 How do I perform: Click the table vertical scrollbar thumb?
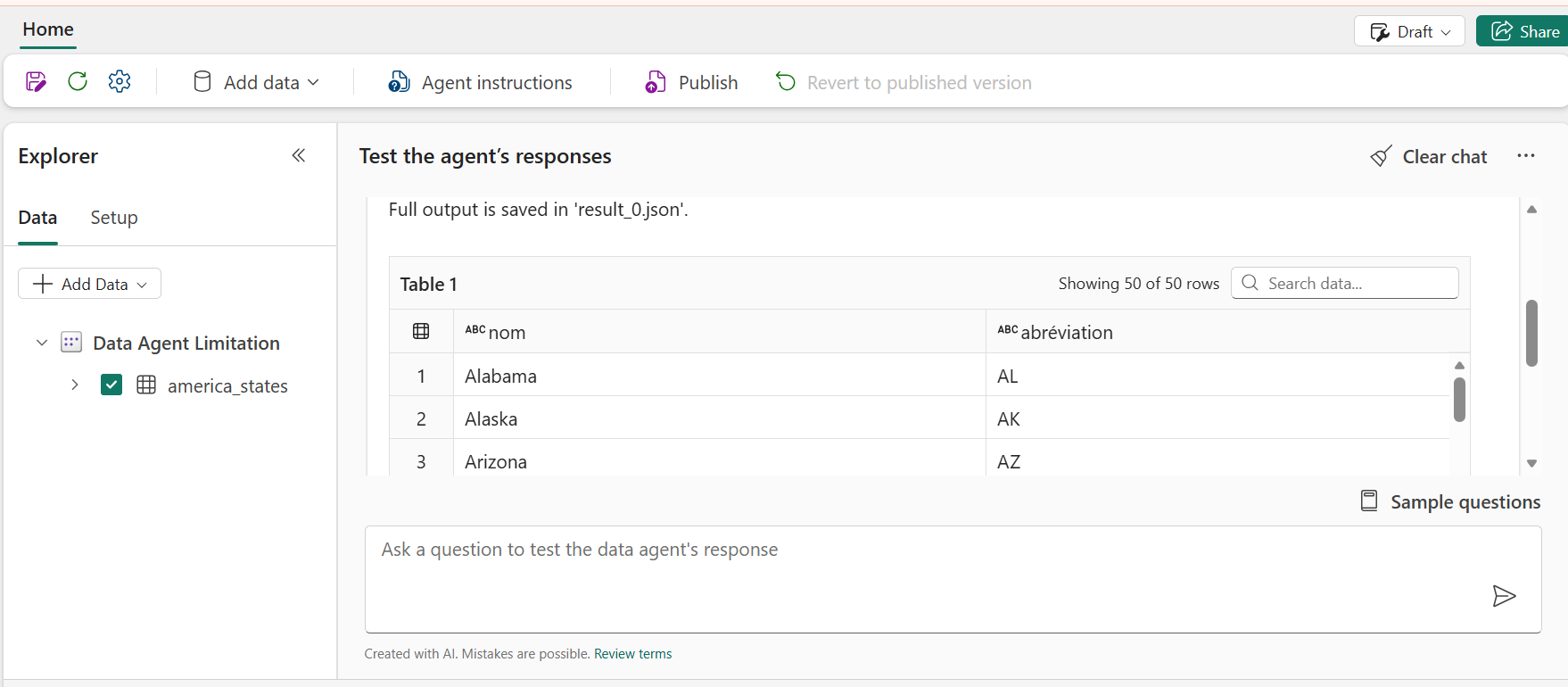[1459, 400]
